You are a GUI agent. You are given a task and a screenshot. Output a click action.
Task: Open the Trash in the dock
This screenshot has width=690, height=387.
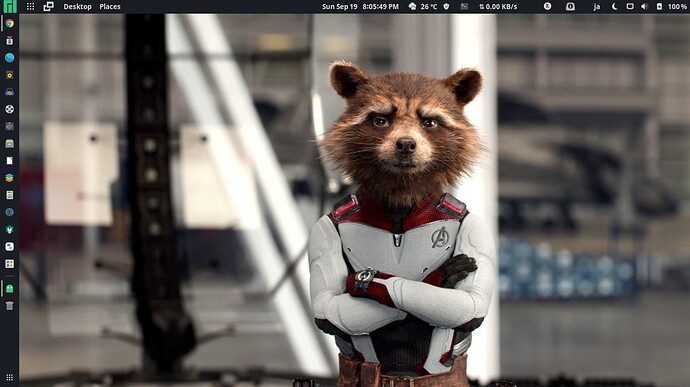click(9, 306)
